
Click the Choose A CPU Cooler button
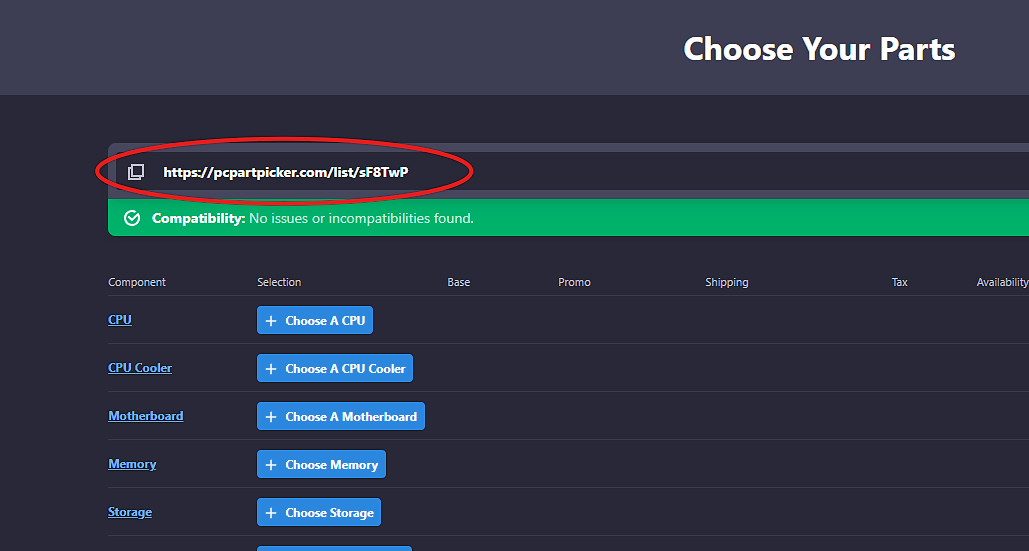[335, 369]
